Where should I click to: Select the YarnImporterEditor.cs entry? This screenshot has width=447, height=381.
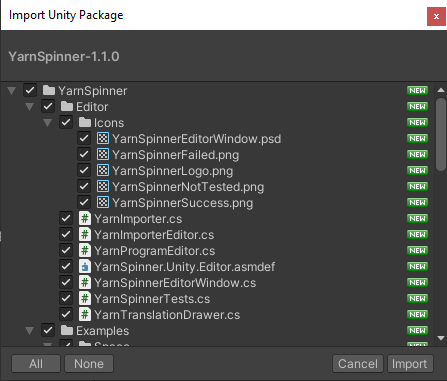(154, 235)
